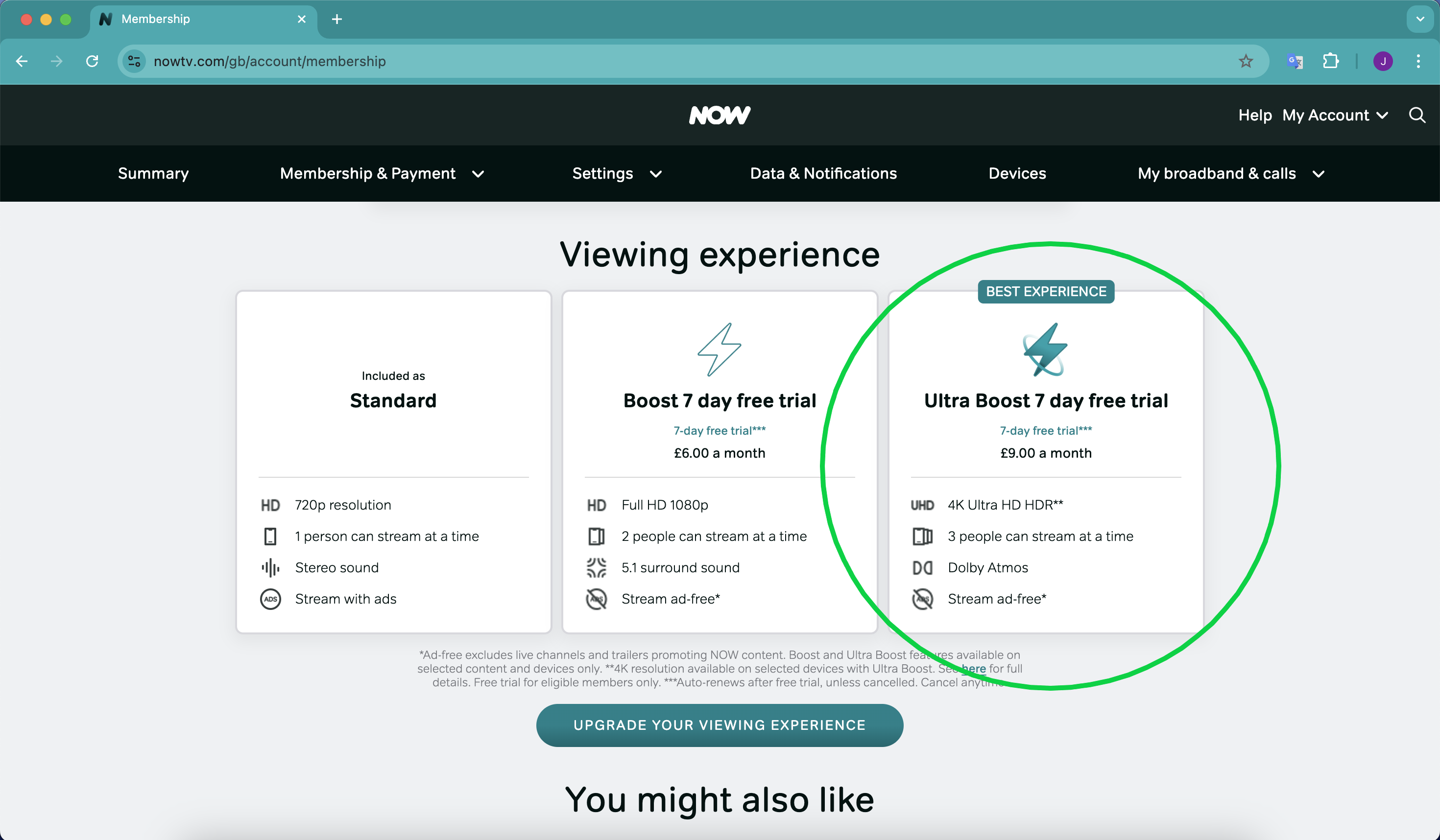Screen dimensions: 1440x840
Task: Click the HD icon beside Full HD 1080p
Action: point(597,505)
